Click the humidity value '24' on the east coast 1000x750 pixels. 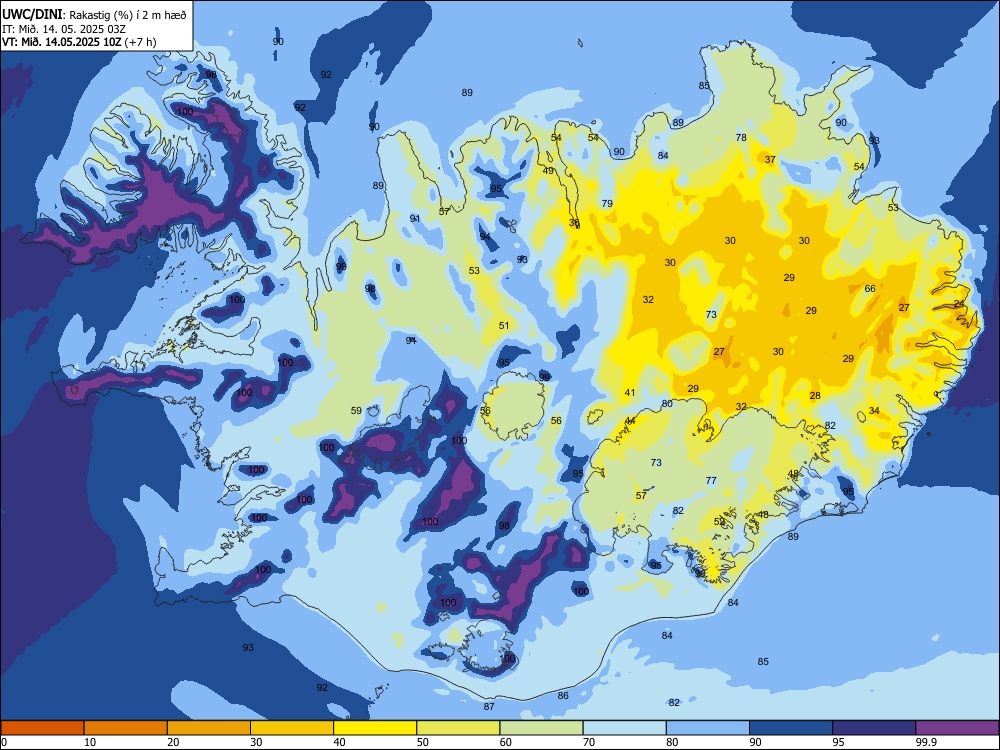pos(959,304)
